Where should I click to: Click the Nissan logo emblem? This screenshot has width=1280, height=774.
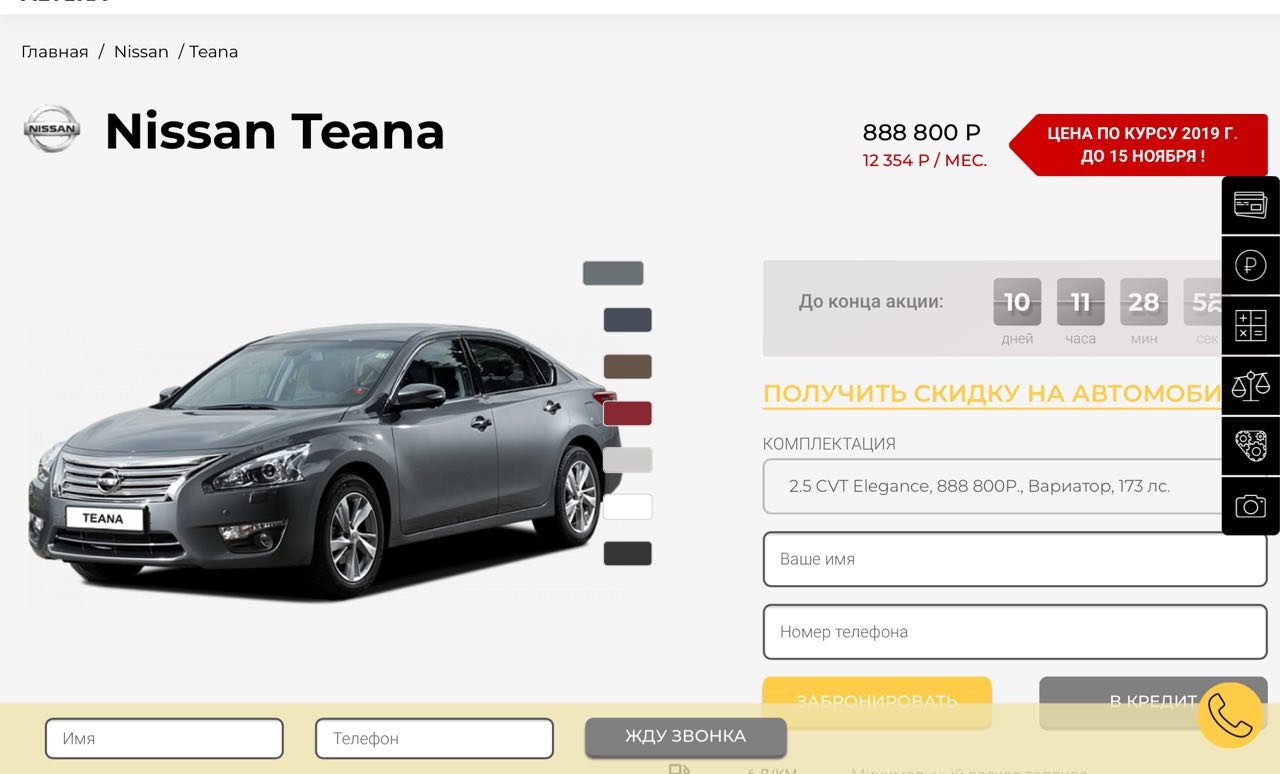[x=52, y=129]
